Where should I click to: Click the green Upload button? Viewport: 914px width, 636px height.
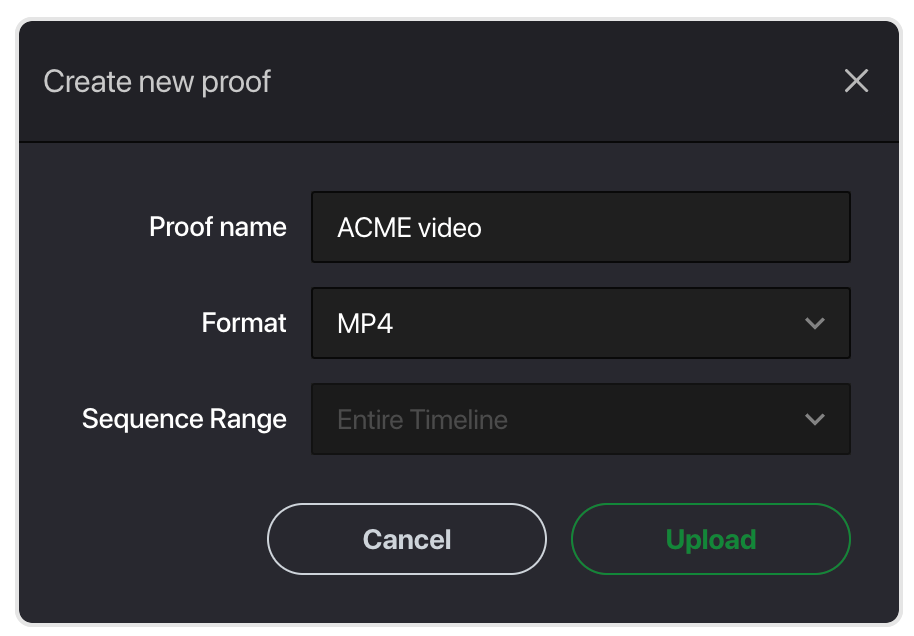pyautogui.click(x=711, y=539)
